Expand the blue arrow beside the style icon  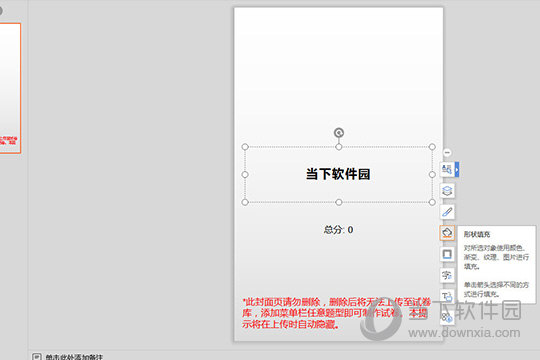click(x=457, y=169)
